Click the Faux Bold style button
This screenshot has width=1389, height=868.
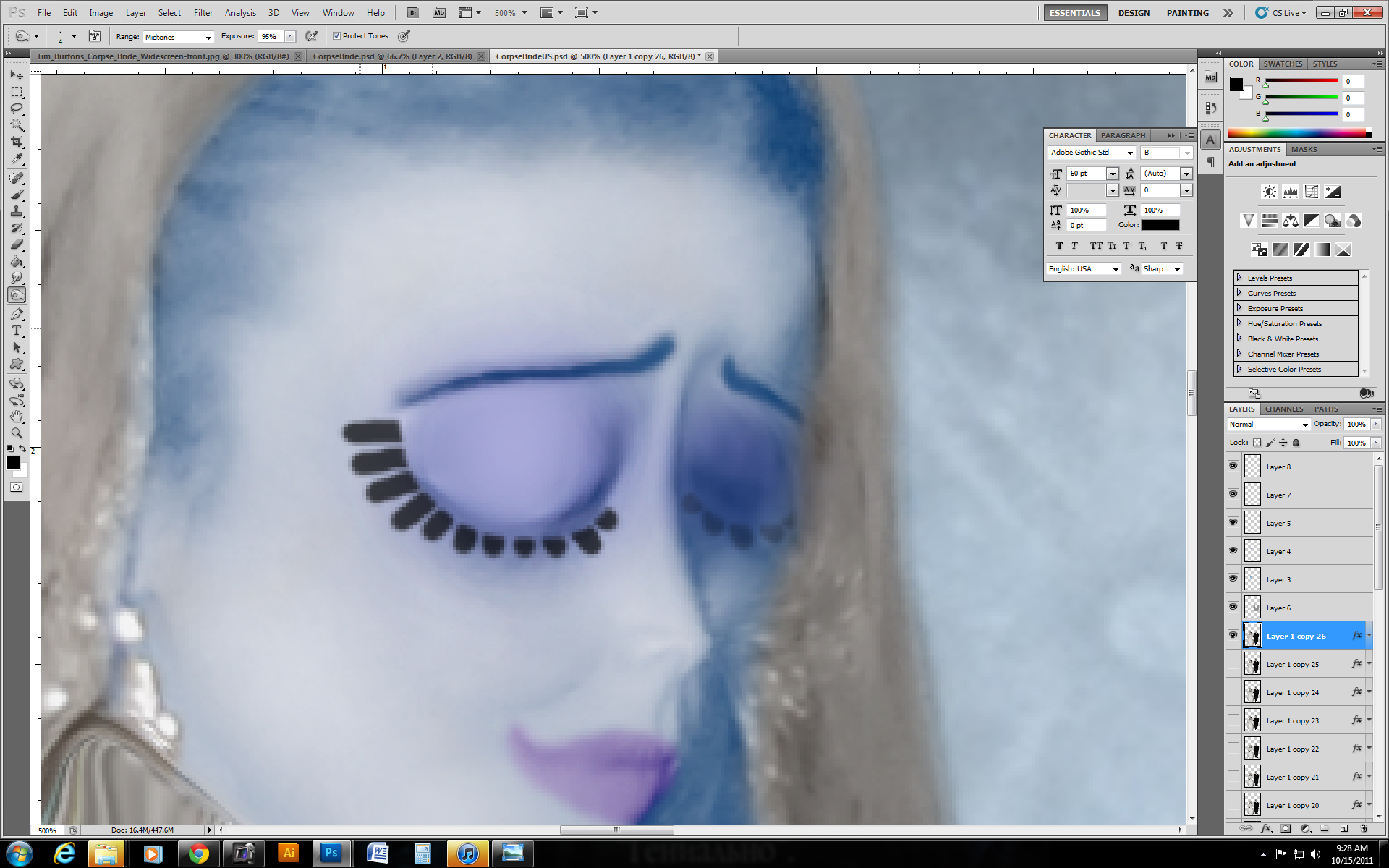click(x=1060, y=246)
